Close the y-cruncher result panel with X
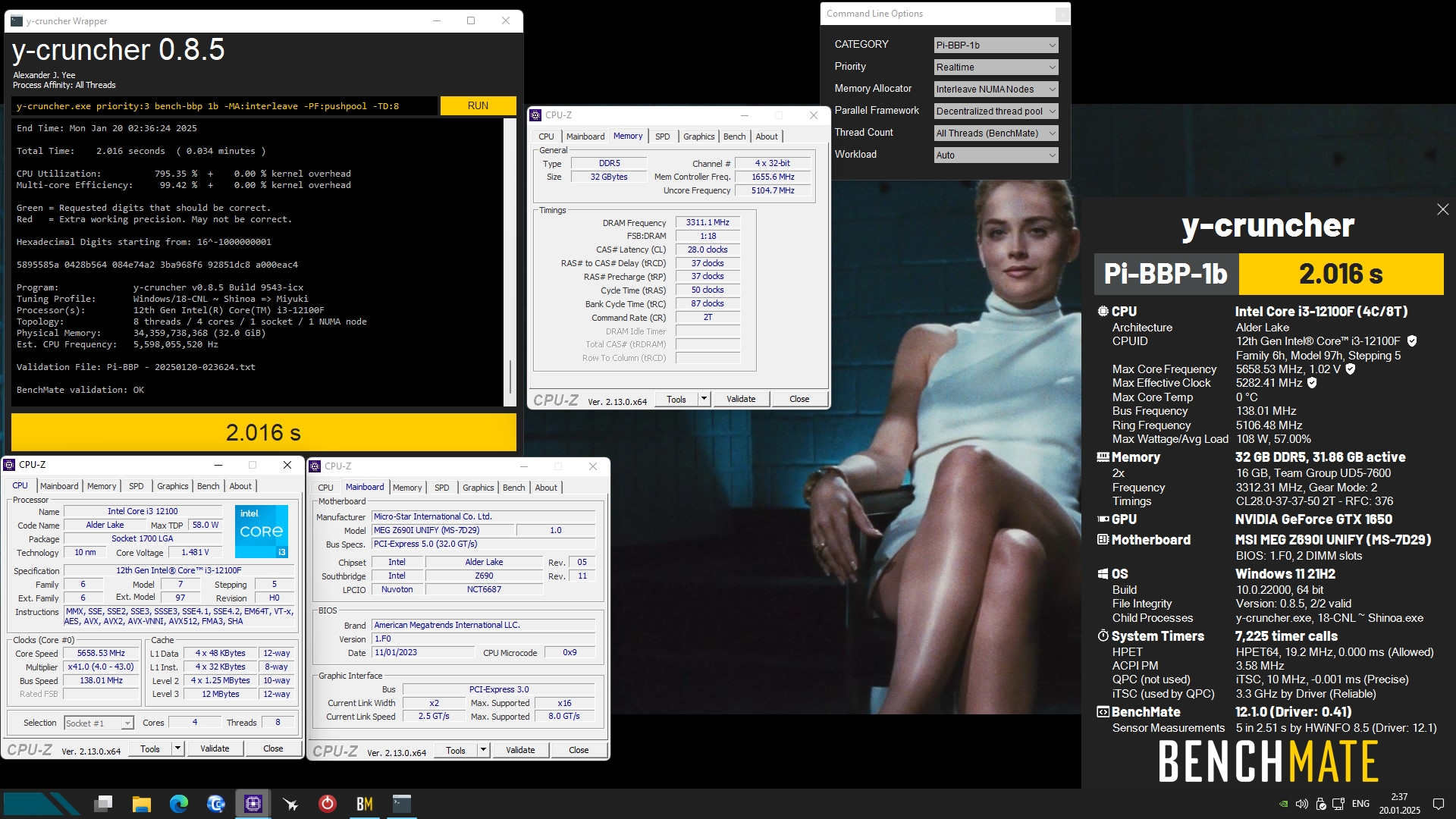 [1442, 209]
